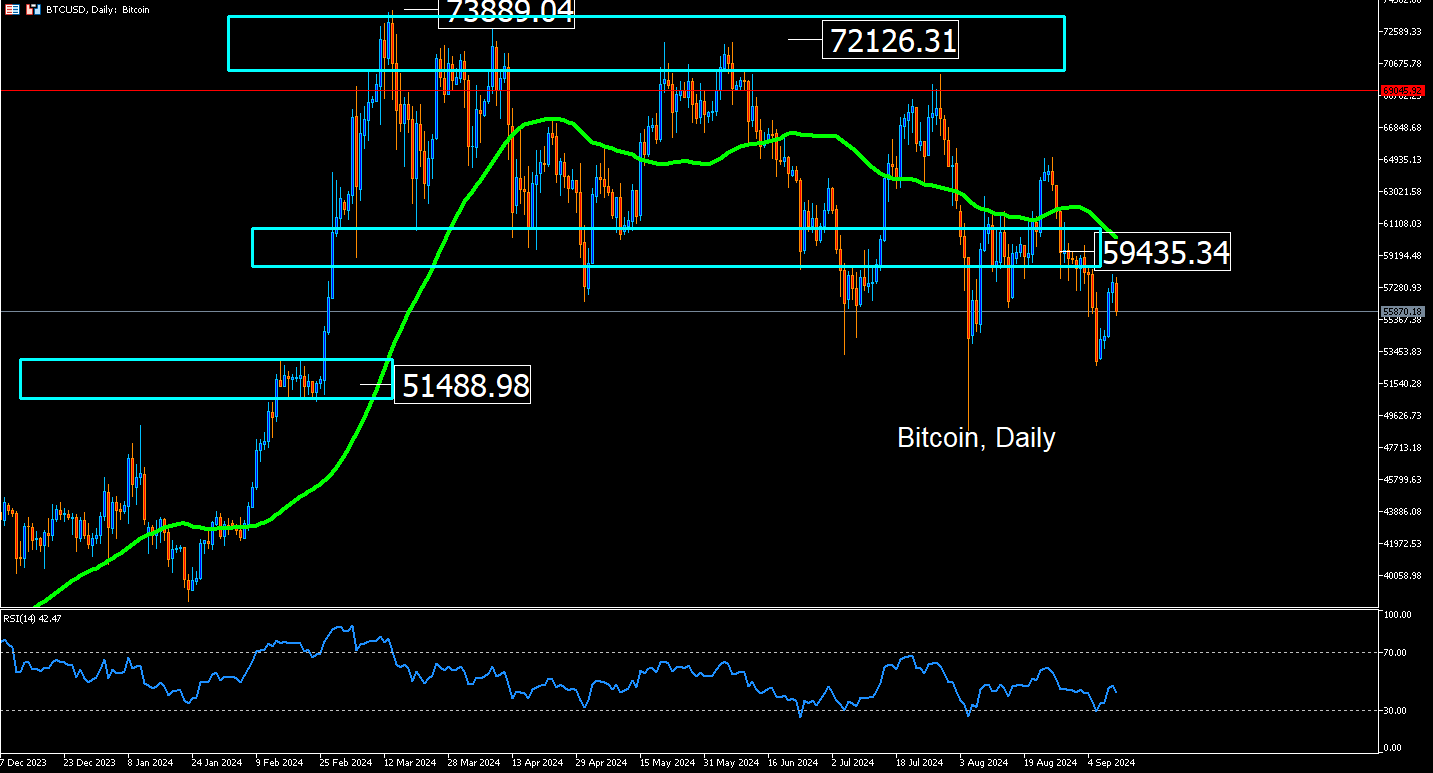Click the "Bitcoin, Daily" text label
Image resolution: width=1433 pixels, height=773 pixels.
(x=976, y=437)
